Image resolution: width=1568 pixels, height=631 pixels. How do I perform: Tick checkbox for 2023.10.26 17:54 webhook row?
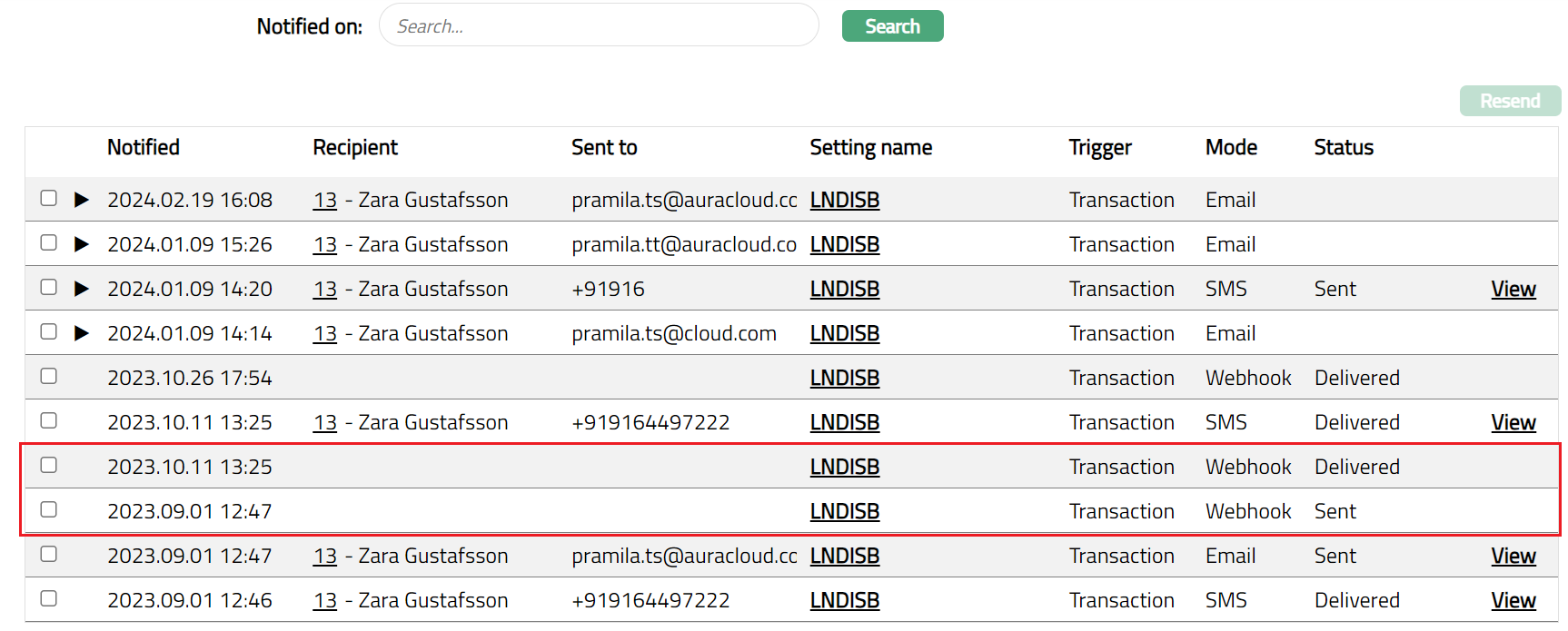[49, 376]
